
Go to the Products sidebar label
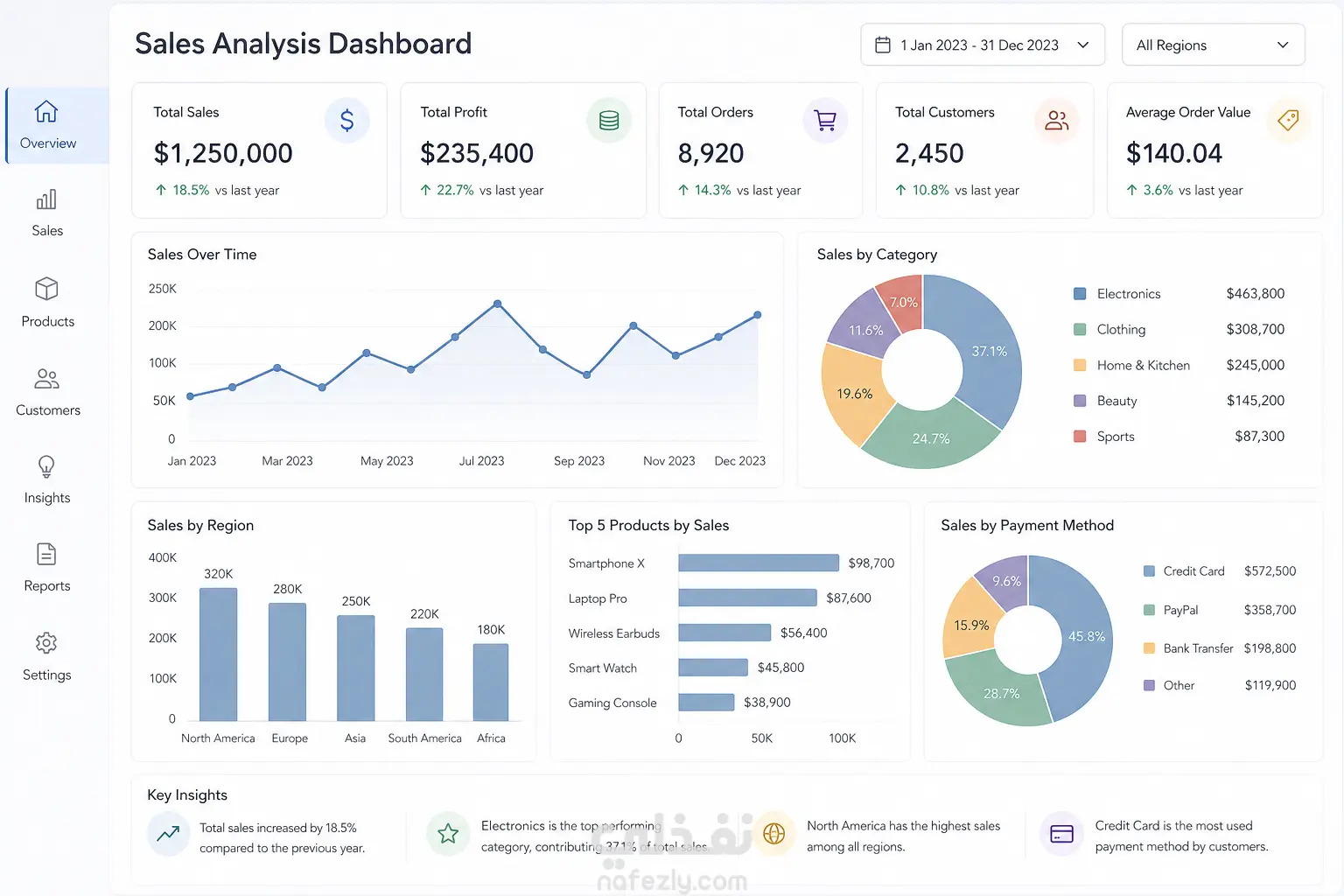click(x=47, y=322)
